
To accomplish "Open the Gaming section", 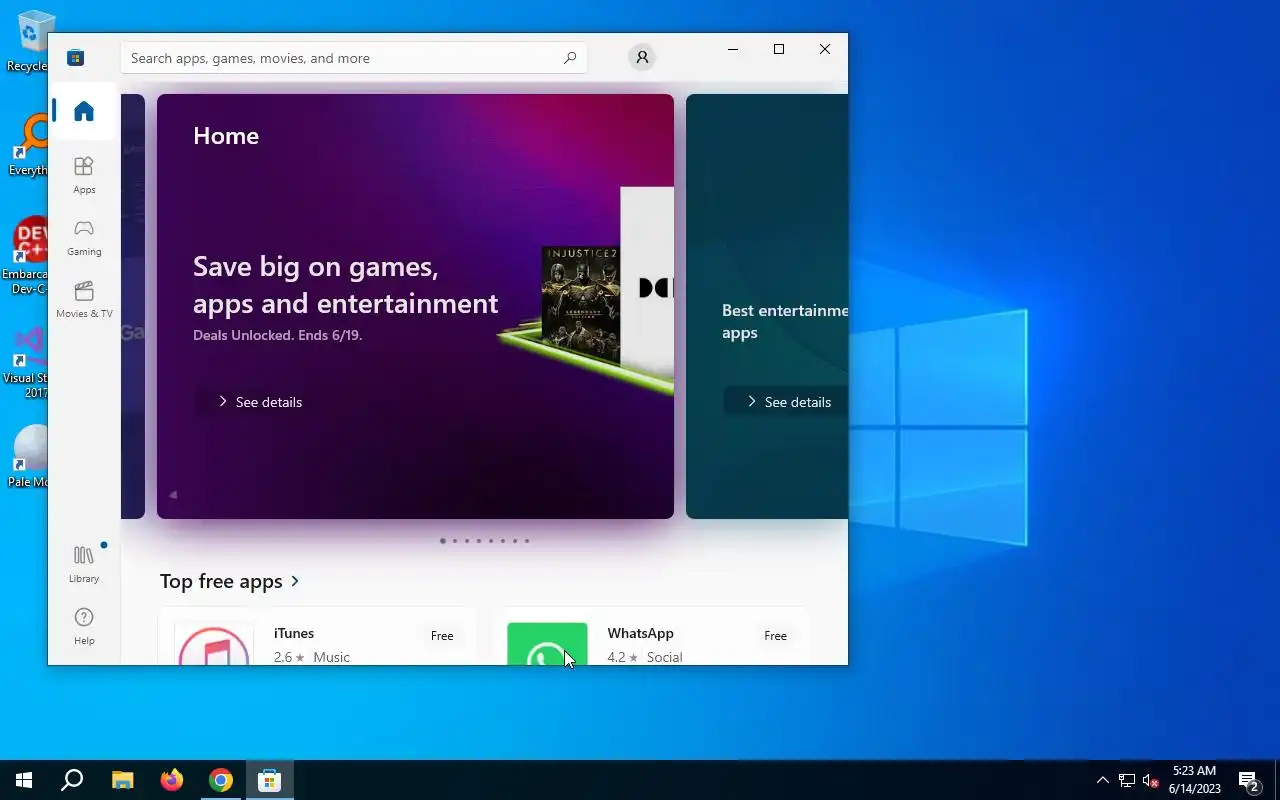I will point(84,237).
